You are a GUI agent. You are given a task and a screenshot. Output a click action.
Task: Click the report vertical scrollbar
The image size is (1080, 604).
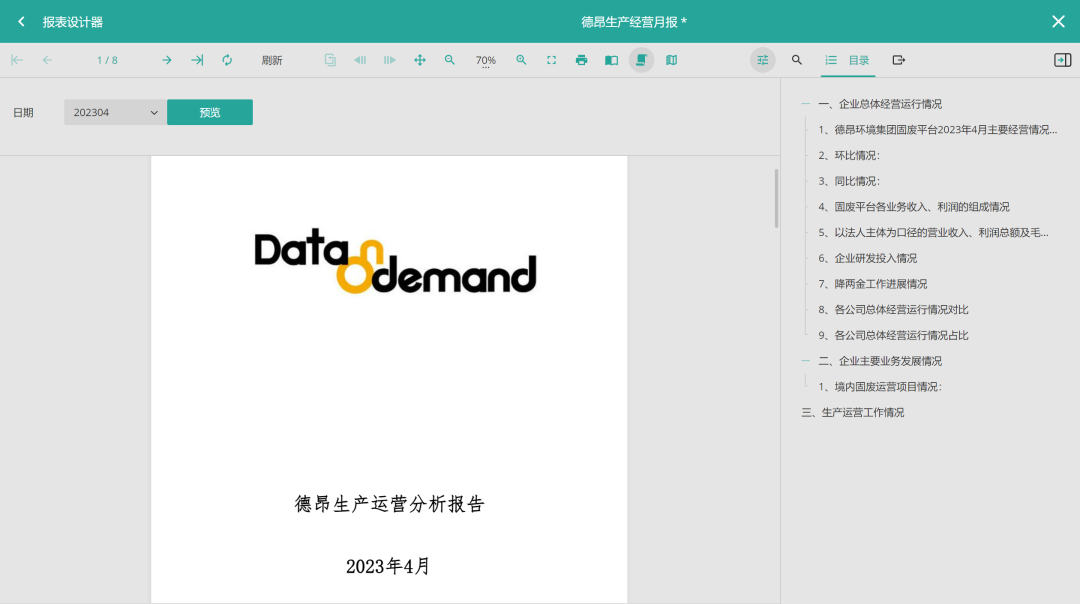[776, 198]
